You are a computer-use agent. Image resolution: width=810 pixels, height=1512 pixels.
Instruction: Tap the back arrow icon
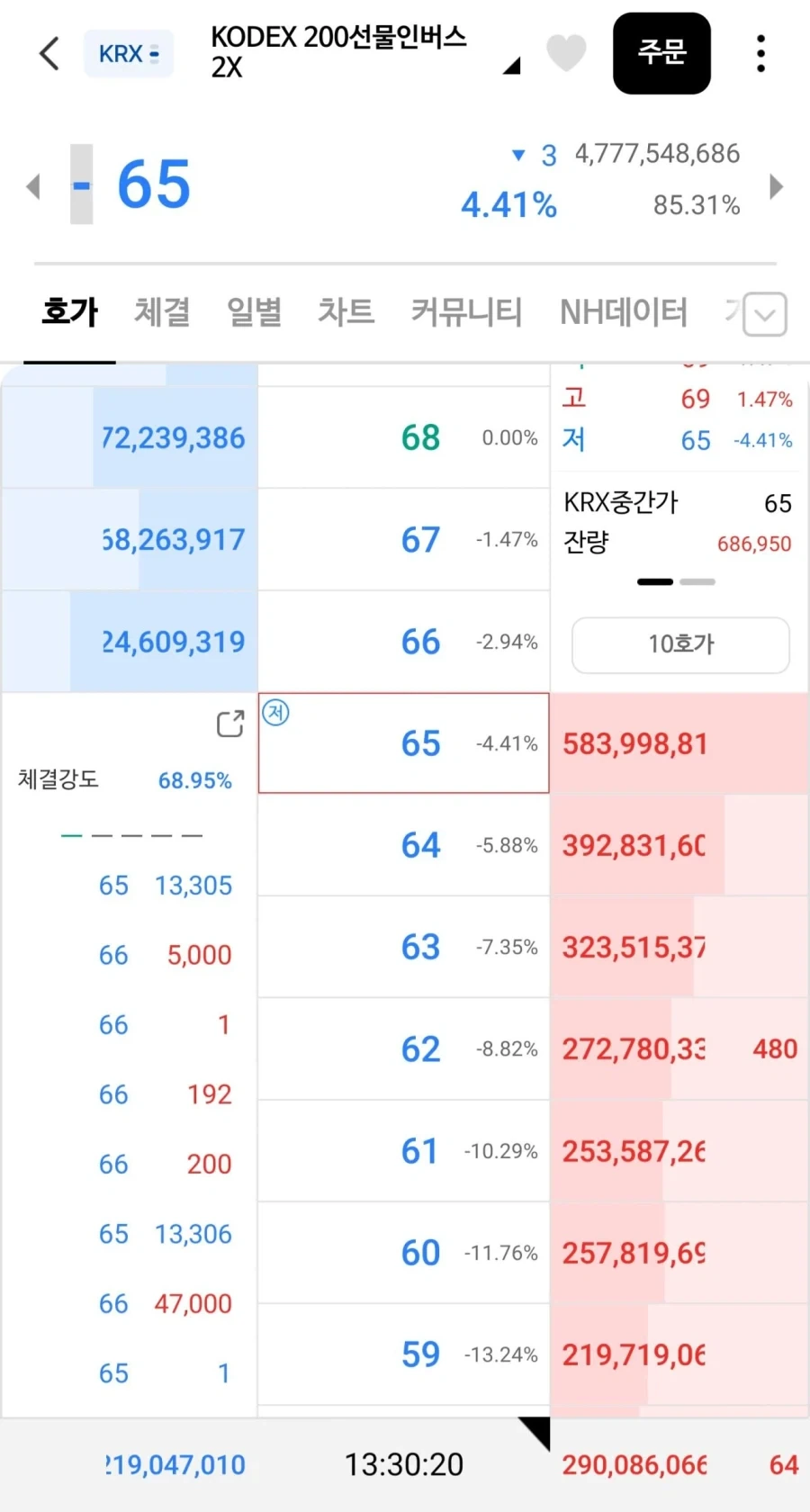tap(50, 53)
